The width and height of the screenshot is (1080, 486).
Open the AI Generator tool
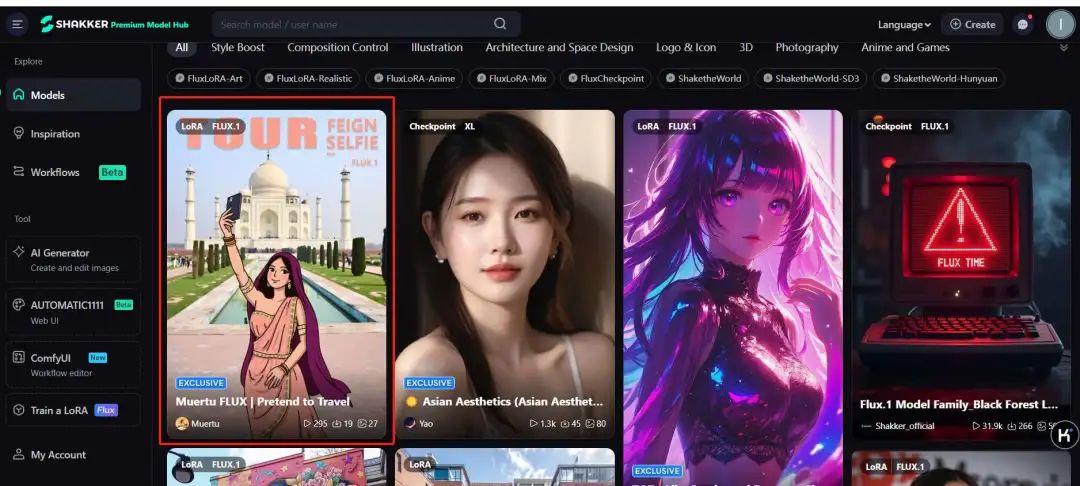(74, 260)
